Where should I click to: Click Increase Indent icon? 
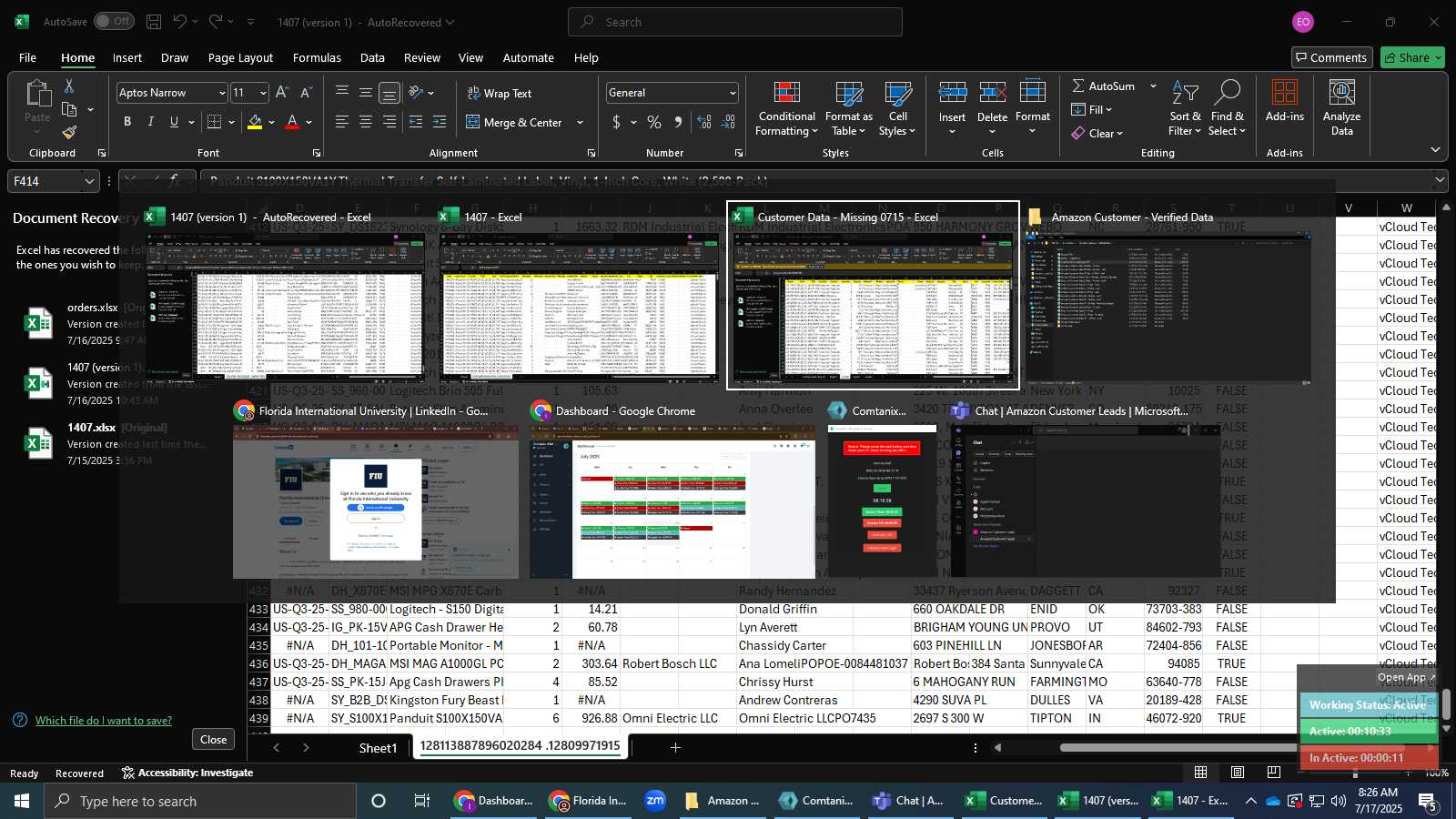click(x=440, y=122)
